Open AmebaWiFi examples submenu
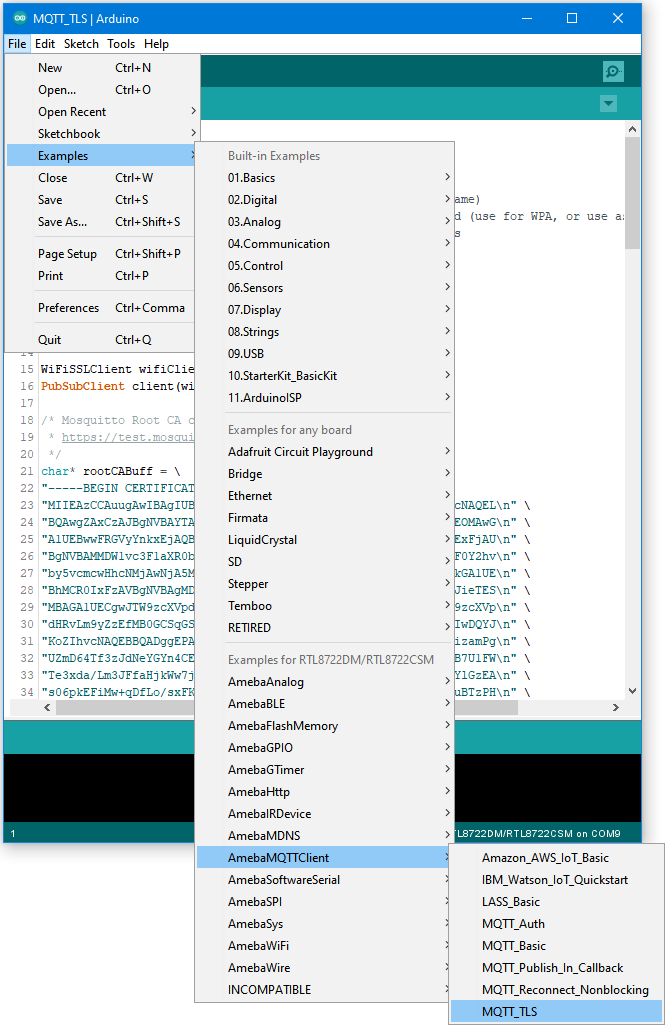Image resolution: width=668 pixels, height=1028 pixels. pos(324,945)
